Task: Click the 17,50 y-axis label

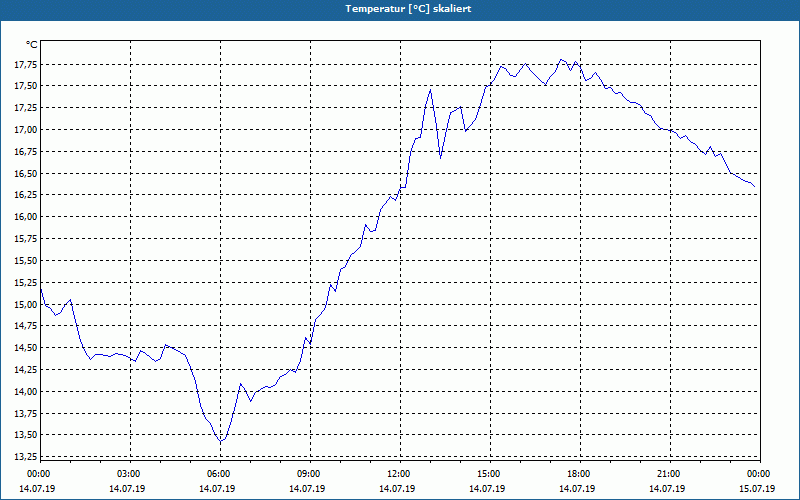Action: (25, 86)
